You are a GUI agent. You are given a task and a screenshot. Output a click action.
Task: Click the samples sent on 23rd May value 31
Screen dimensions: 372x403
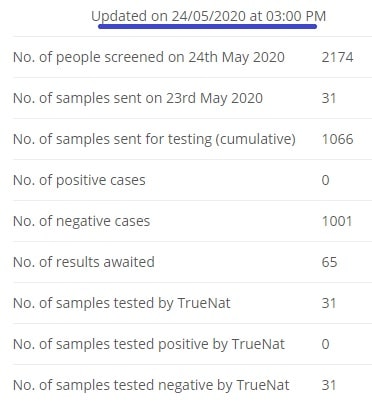[329, 98]
